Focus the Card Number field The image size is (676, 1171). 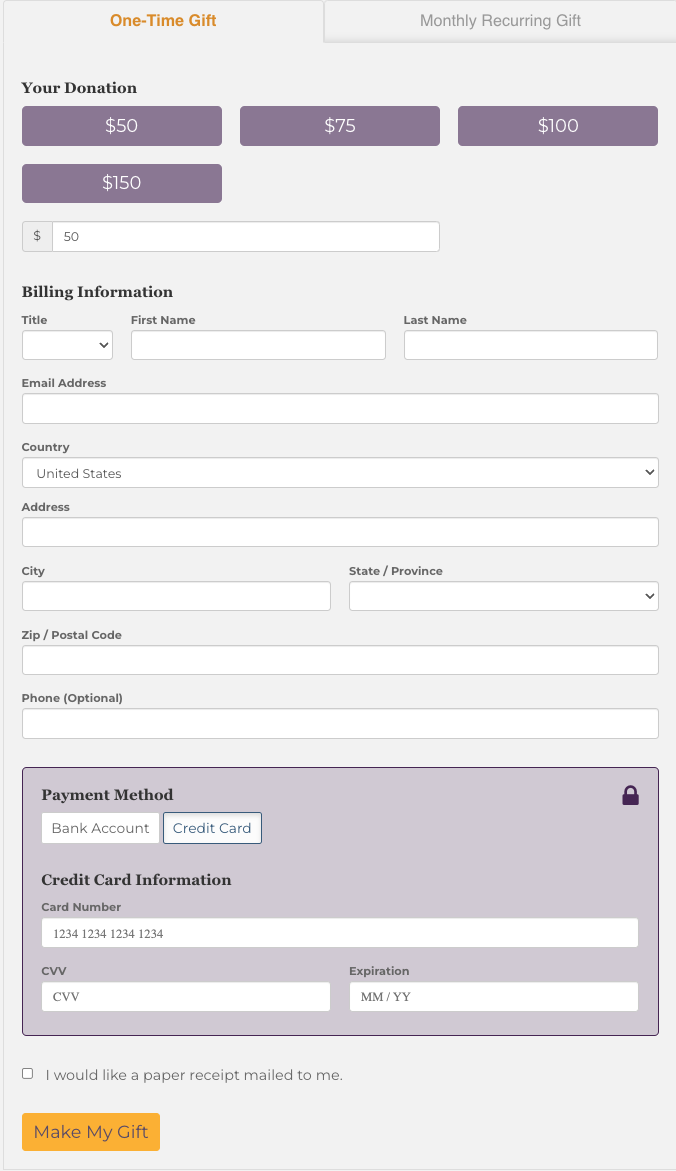tap(340, 933)
